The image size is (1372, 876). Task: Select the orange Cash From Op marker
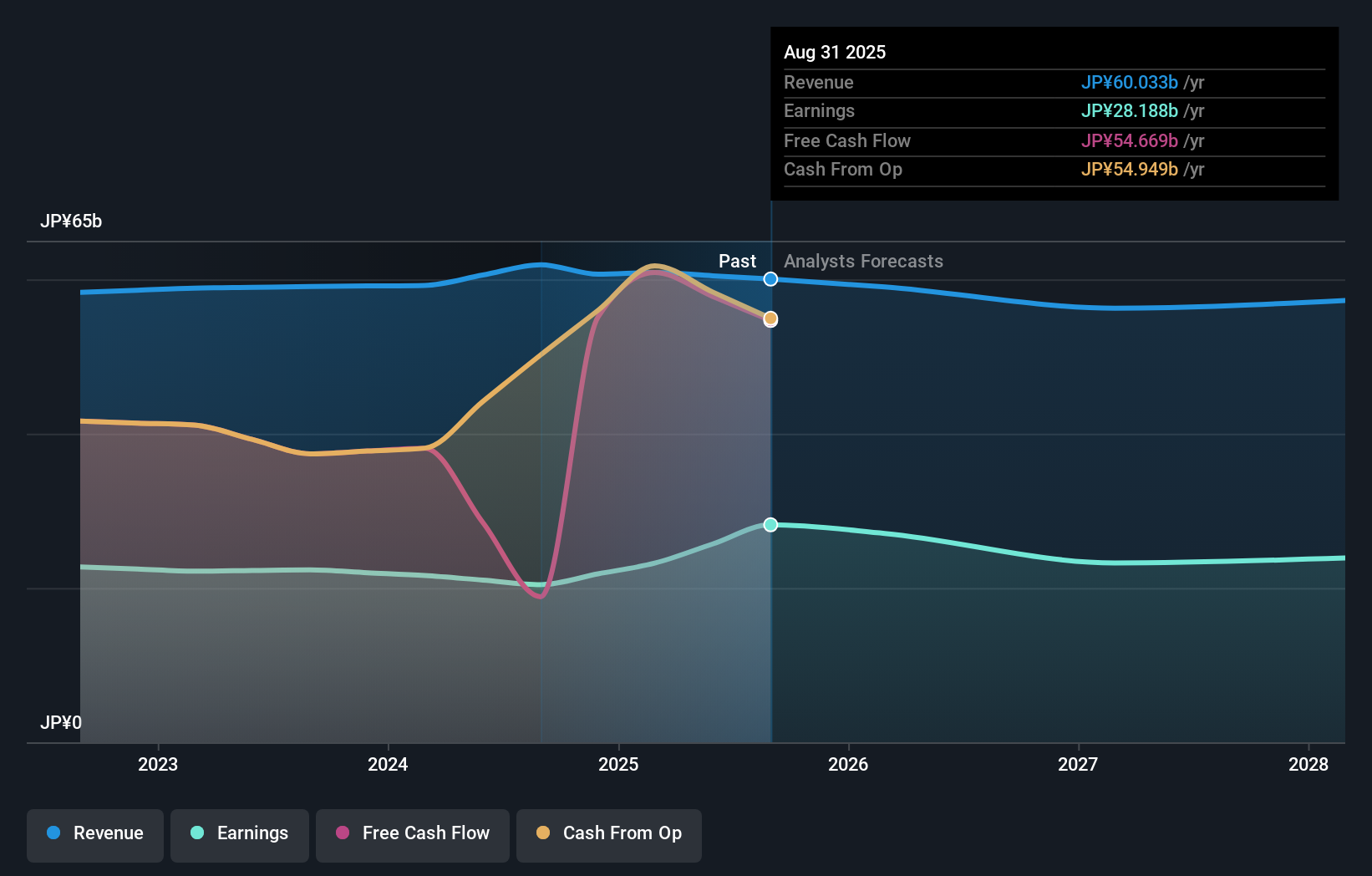coord(770,318)
